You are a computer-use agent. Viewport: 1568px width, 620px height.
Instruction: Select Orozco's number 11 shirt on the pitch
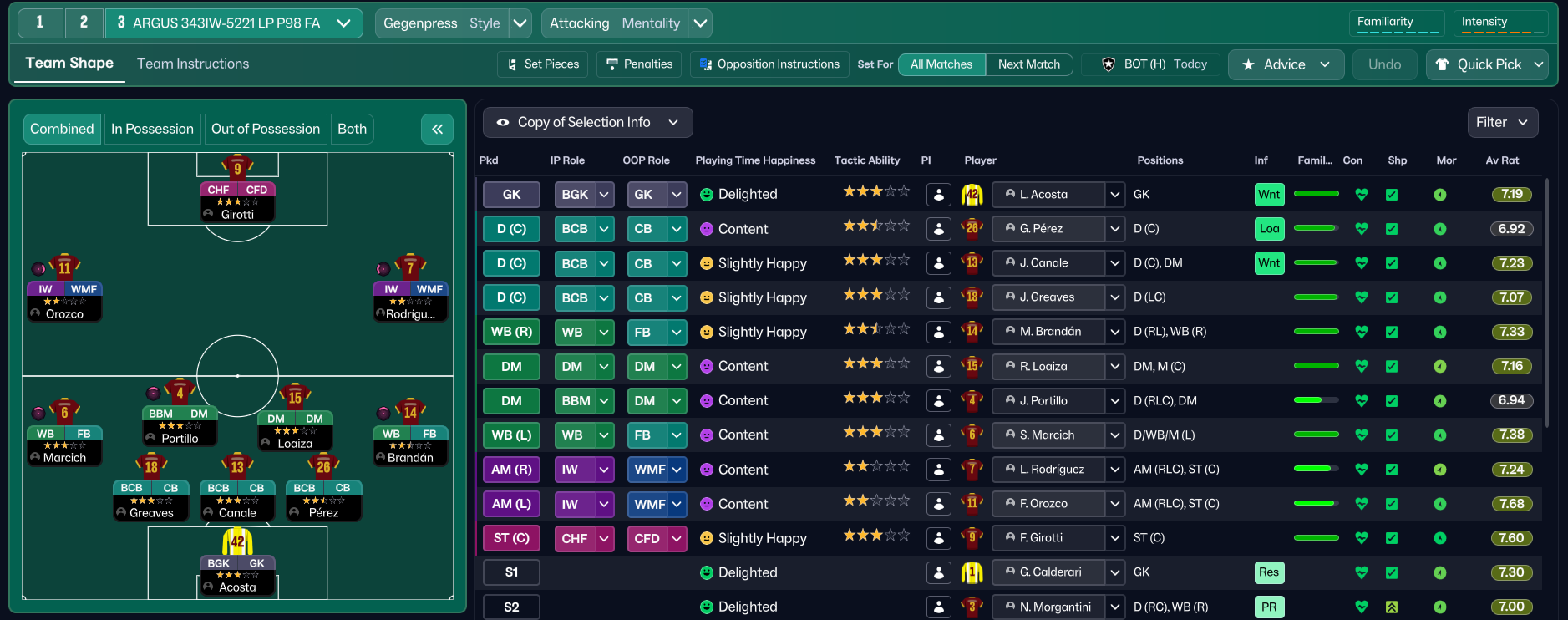coord(64,267)
